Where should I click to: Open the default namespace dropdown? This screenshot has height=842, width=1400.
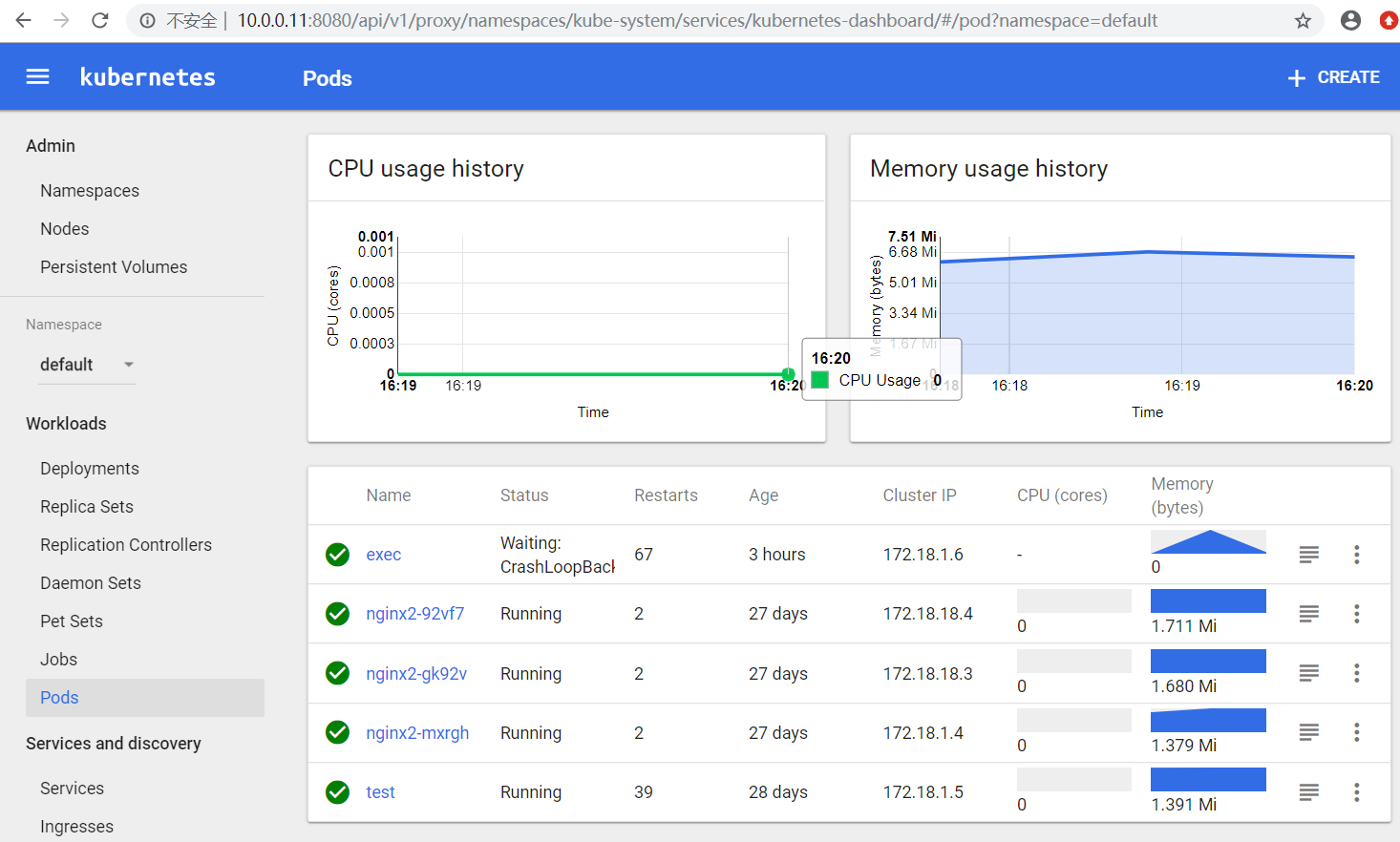(x=87, y=365)
